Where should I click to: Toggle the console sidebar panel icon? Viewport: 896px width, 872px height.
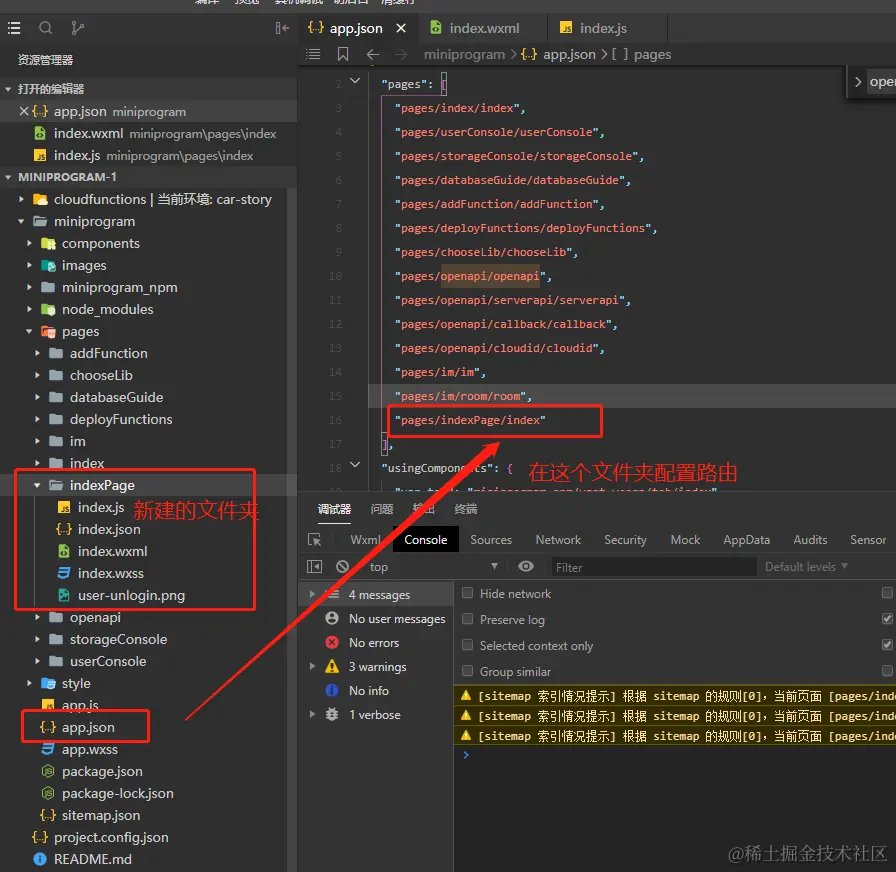click(x=315, y=567)
